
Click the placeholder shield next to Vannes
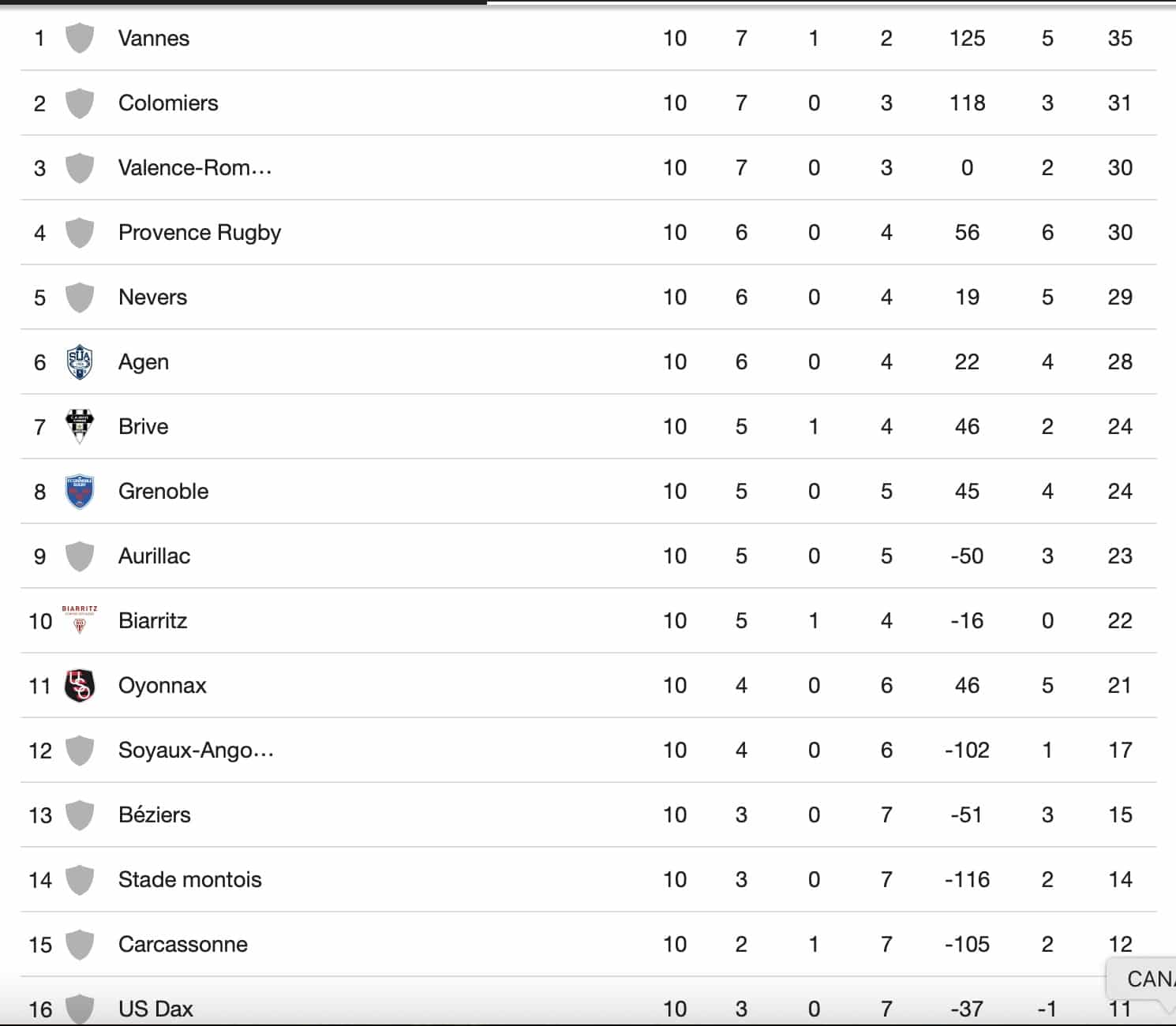tap(79, 38)
